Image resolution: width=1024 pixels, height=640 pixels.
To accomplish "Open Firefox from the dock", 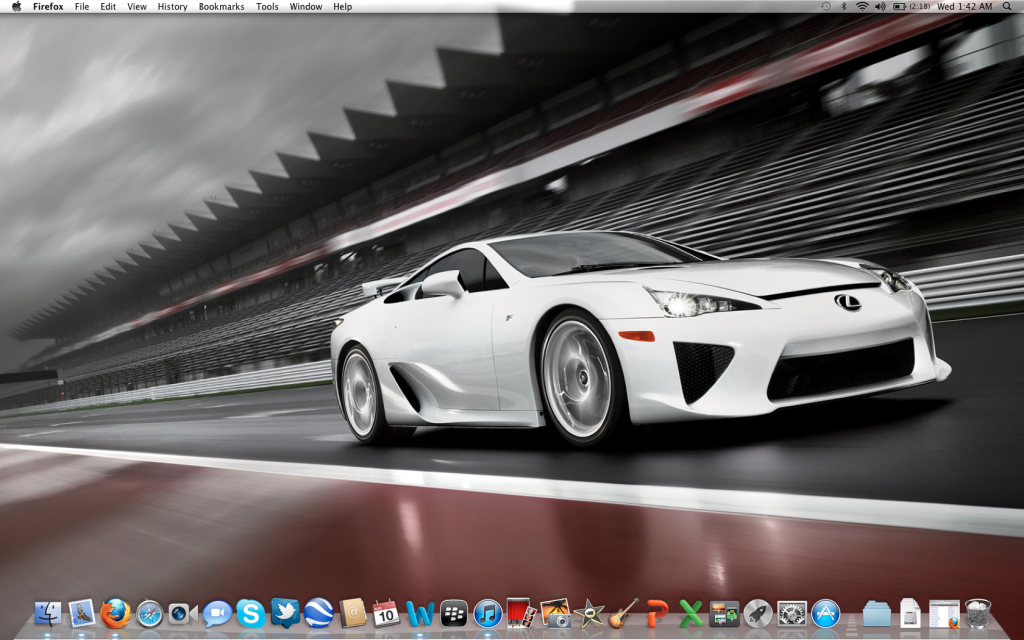I will (116, 614).
